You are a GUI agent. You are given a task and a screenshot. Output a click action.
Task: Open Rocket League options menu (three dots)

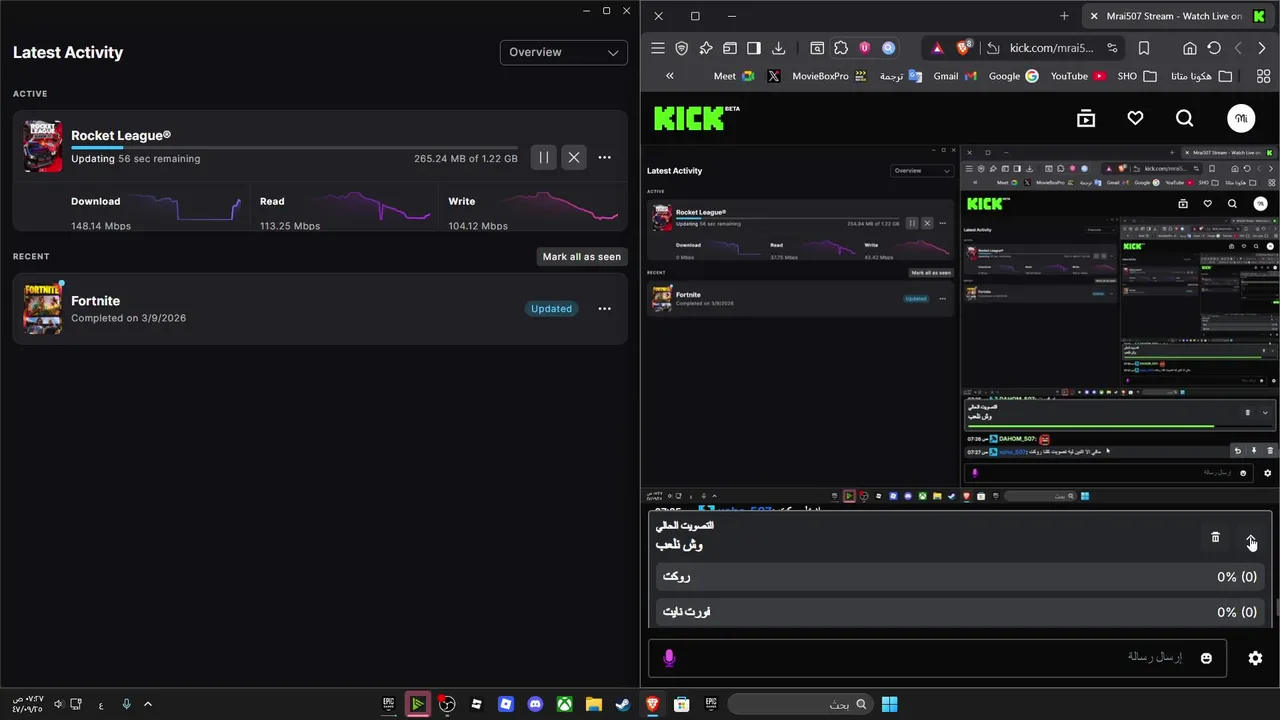pyautogui.click(x=604, y=157)
